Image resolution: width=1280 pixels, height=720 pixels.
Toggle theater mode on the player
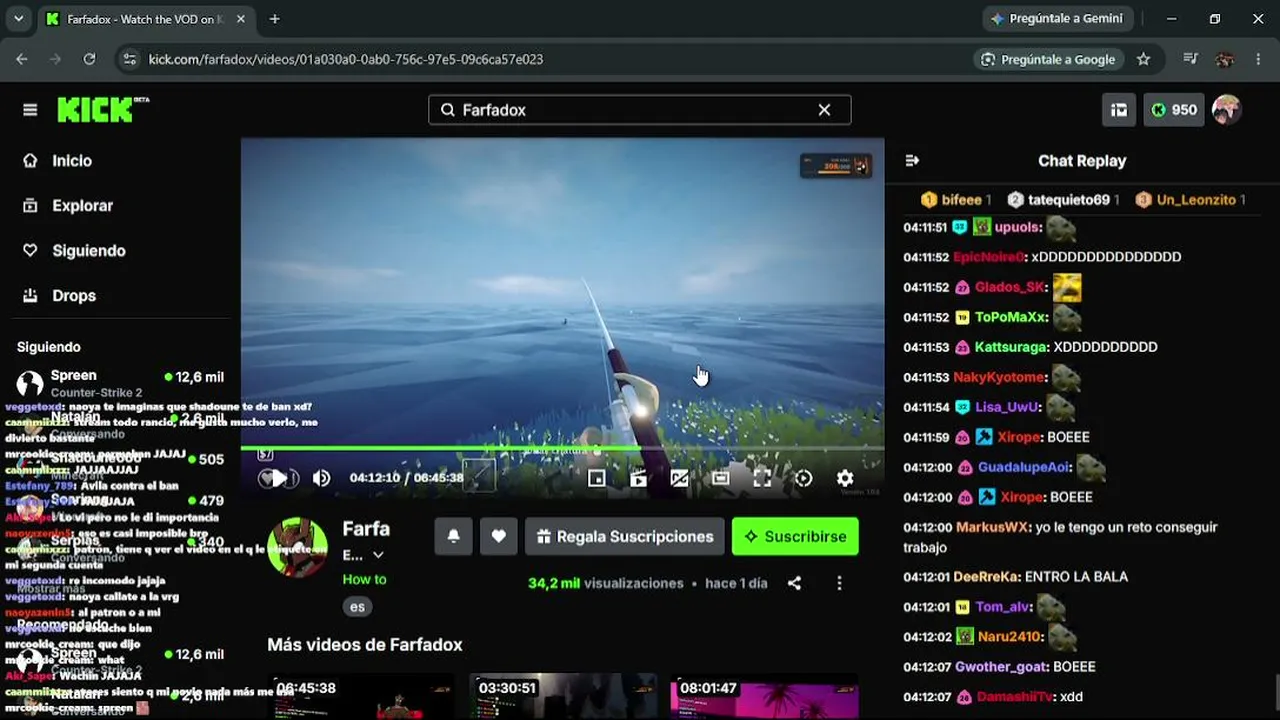click(x=720, y=478)
